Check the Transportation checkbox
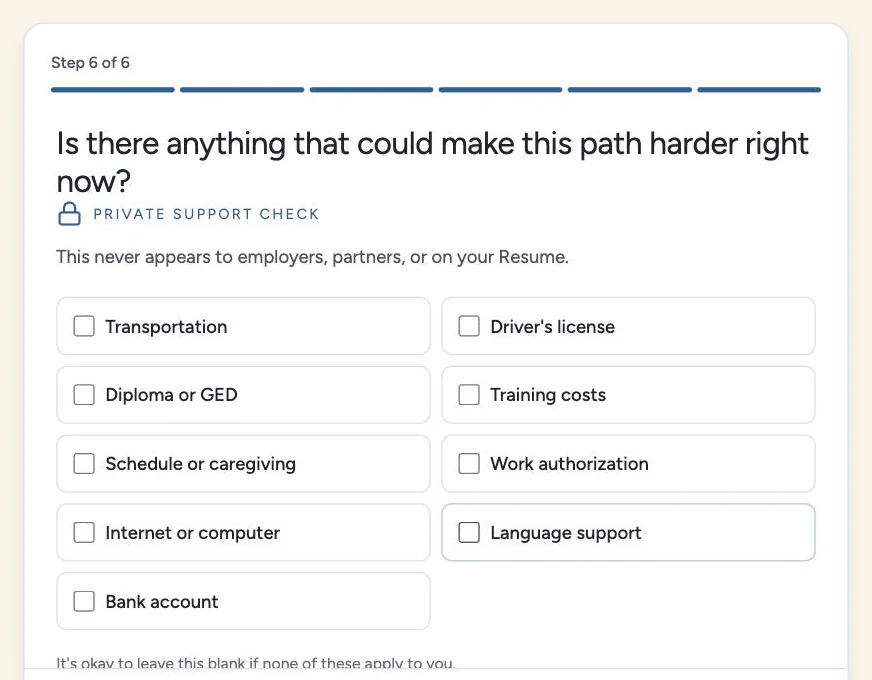This screenshot has height=680, width=872. [x=84, y=326]
